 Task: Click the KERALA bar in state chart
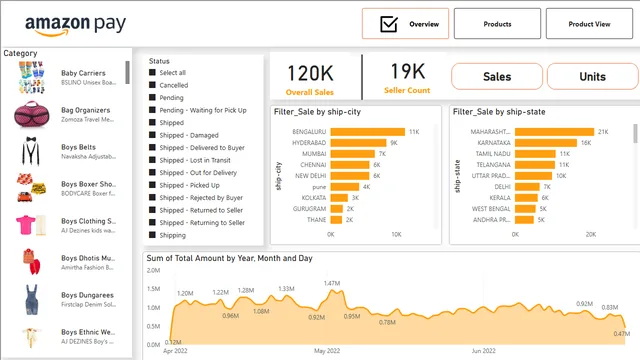[x=527, y=198]
